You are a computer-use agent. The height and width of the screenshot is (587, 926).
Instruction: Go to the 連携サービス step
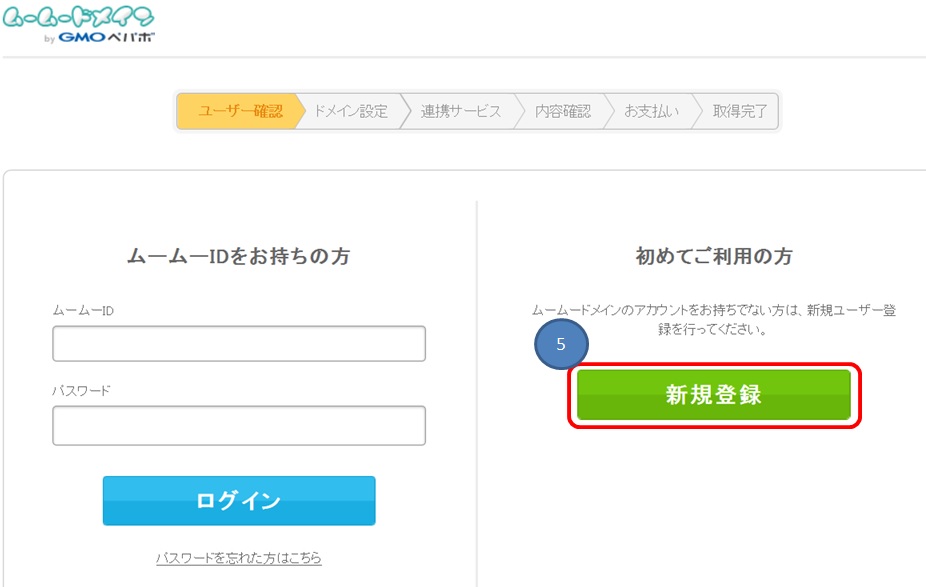coord(460,112)
